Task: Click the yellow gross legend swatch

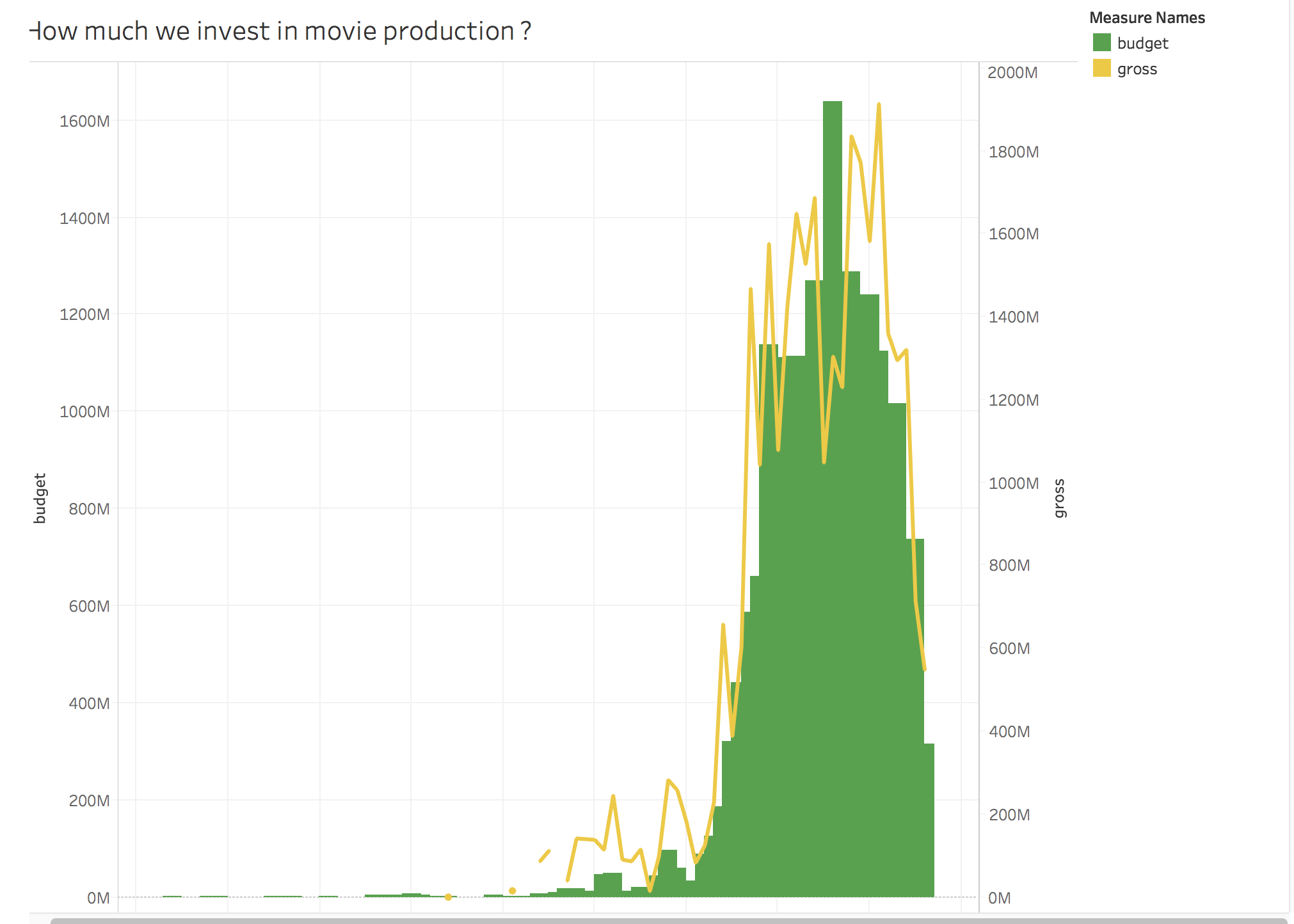Action: click(1101, 68)
